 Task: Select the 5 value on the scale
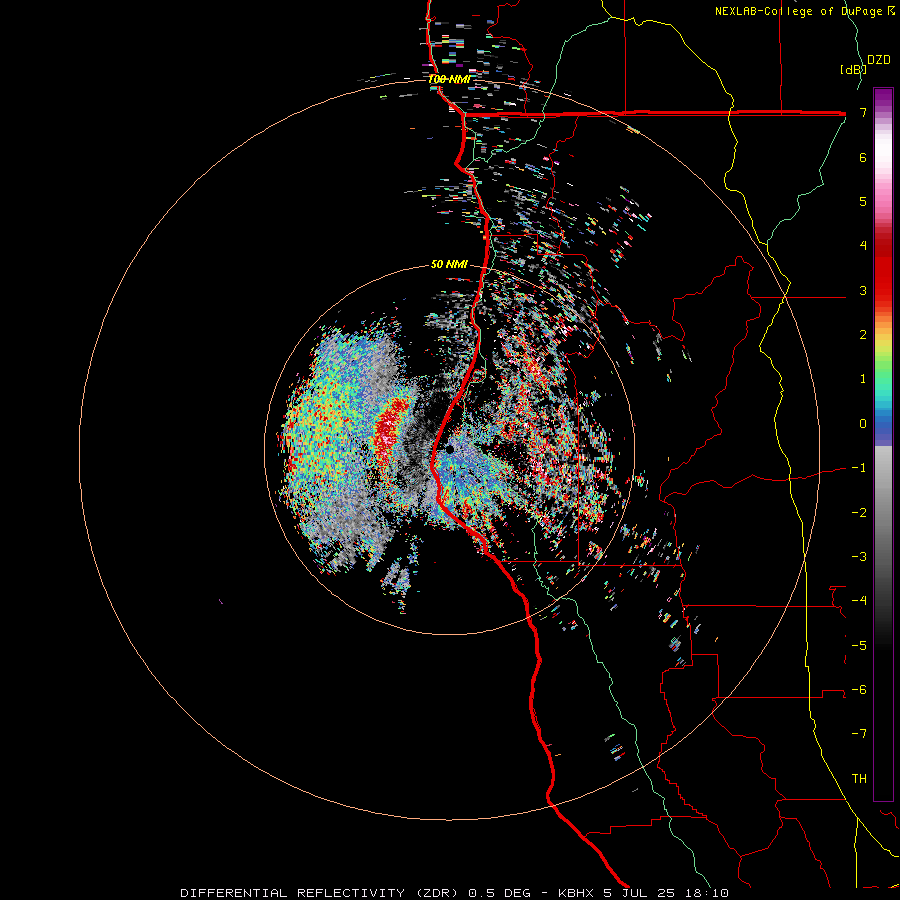tap(863, 201)
